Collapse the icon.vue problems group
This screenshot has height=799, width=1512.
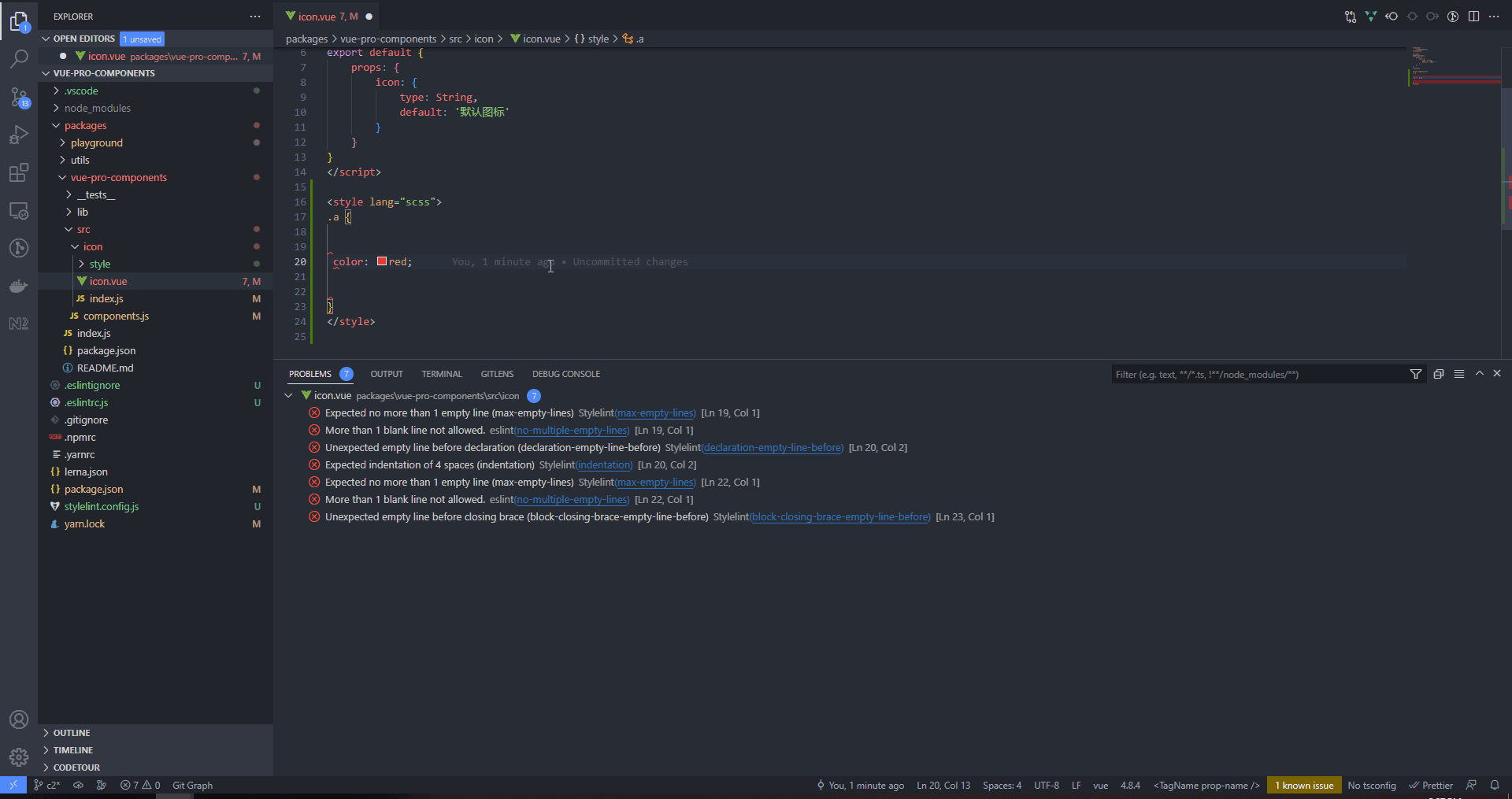tap(289, 396)
